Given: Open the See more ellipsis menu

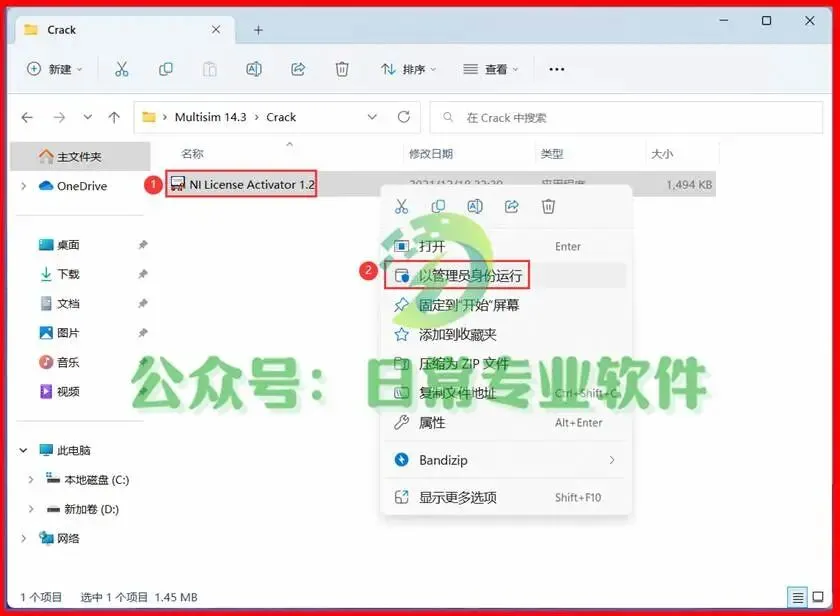Looking at the screenshot, I should click(557, 69).
